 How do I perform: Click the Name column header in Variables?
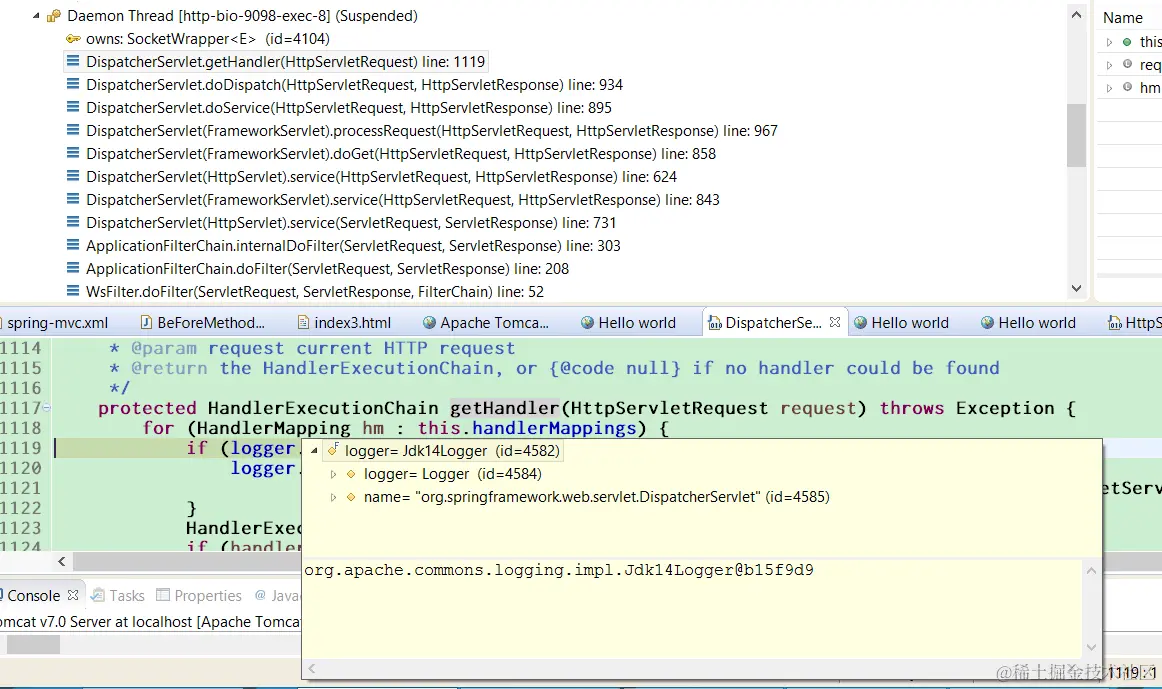1122,18
